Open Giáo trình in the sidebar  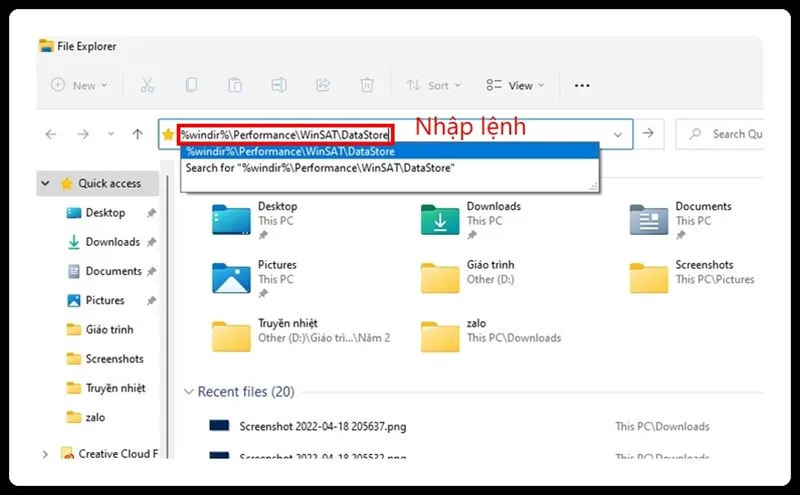coord(101,330)
